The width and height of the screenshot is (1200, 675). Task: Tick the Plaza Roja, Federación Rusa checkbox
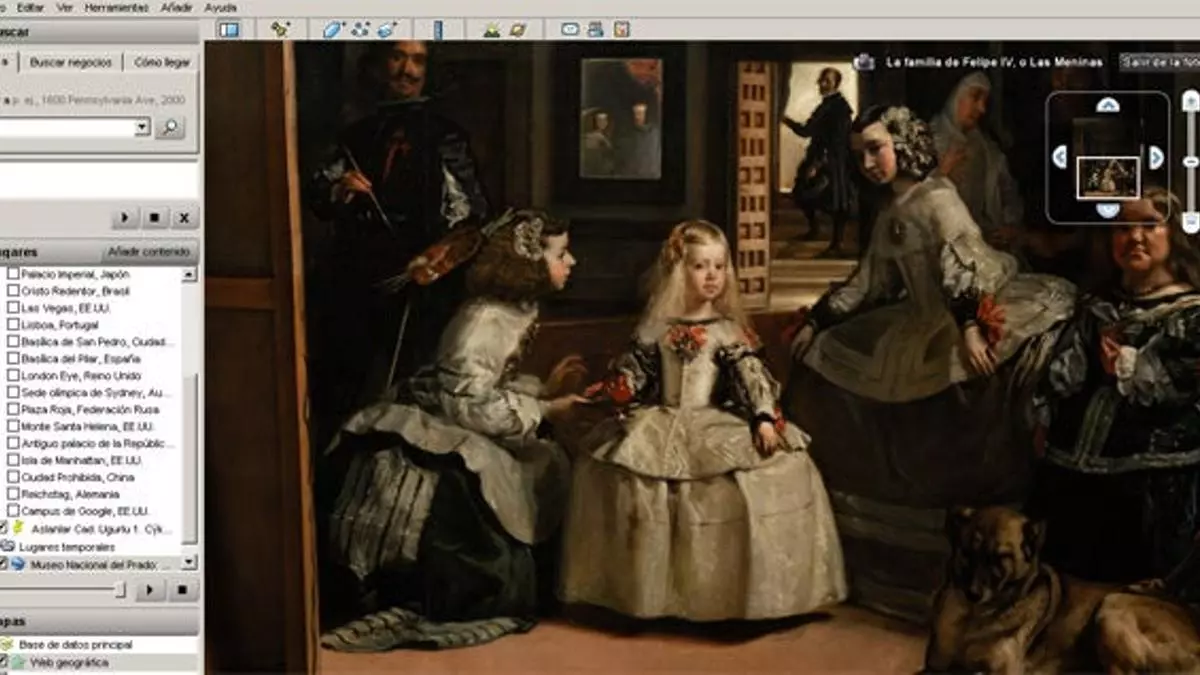coord(13,409)
